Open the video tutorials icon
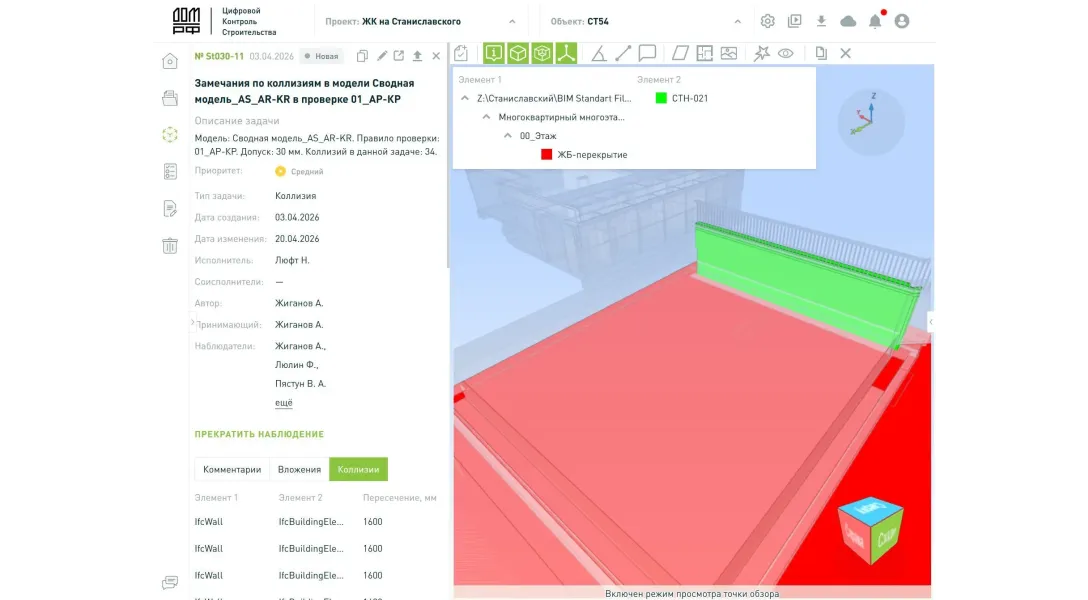This screenshot has width=1088, height=600. pyautogui.click(x=794, y=22)
